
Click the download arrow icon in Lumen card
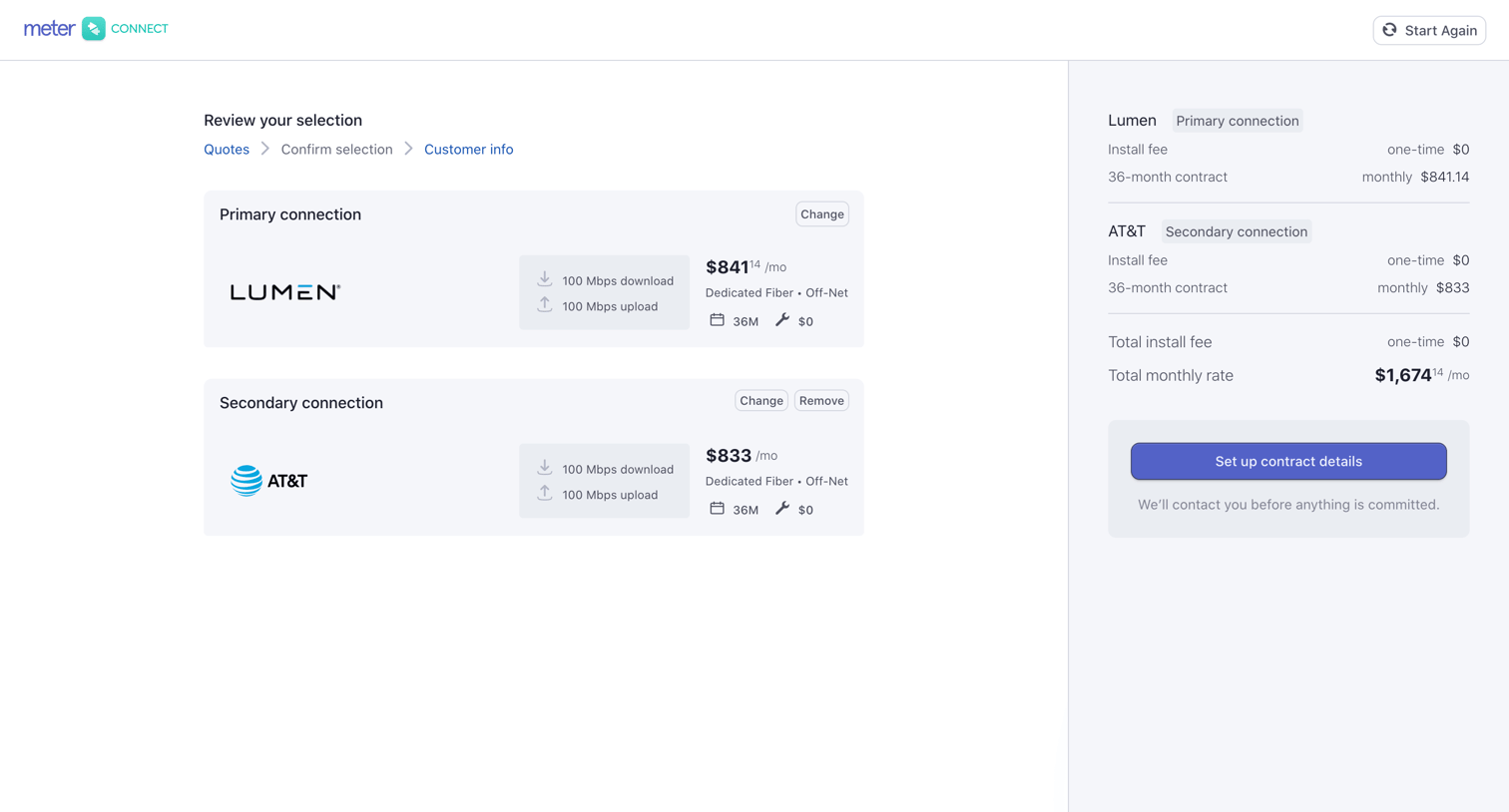[545, 279]
